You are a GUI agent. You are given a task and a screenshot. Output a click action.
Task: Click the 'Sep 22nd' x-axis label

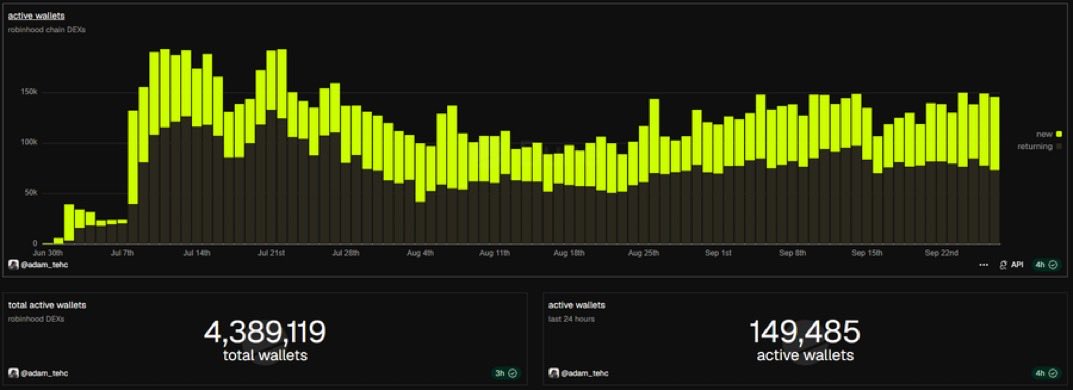[x=942, y=252]
